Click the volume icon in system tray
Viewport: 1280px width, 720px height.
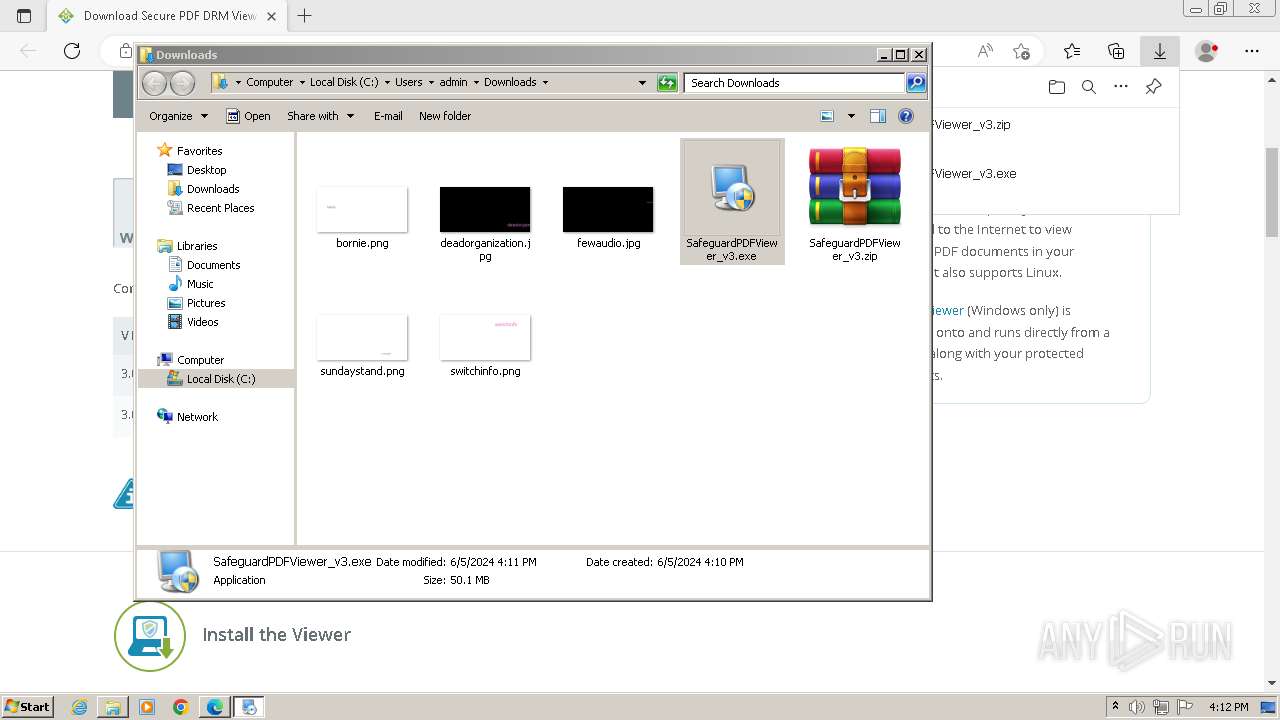pos(1135,707)
